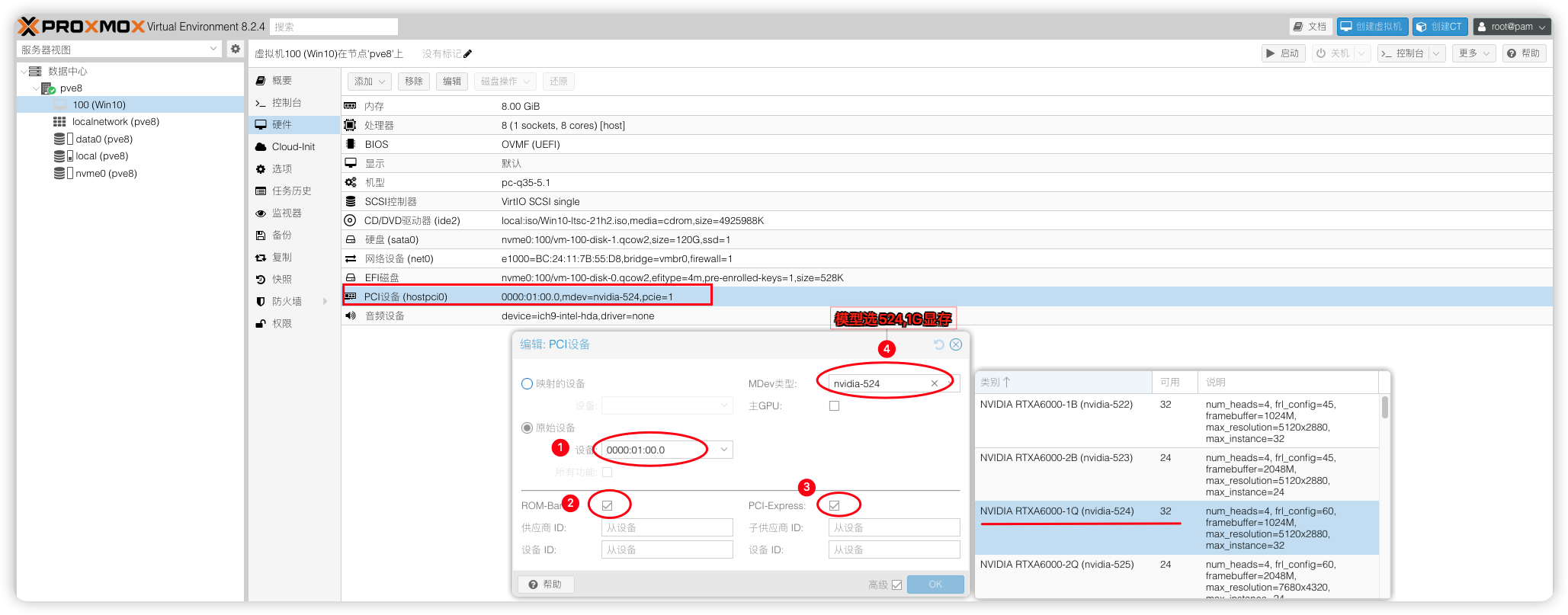Image resolution: width=1568 pixels, height=615 pixels.
Task: Click the audio device speaker icon
Action: (350, 316)
